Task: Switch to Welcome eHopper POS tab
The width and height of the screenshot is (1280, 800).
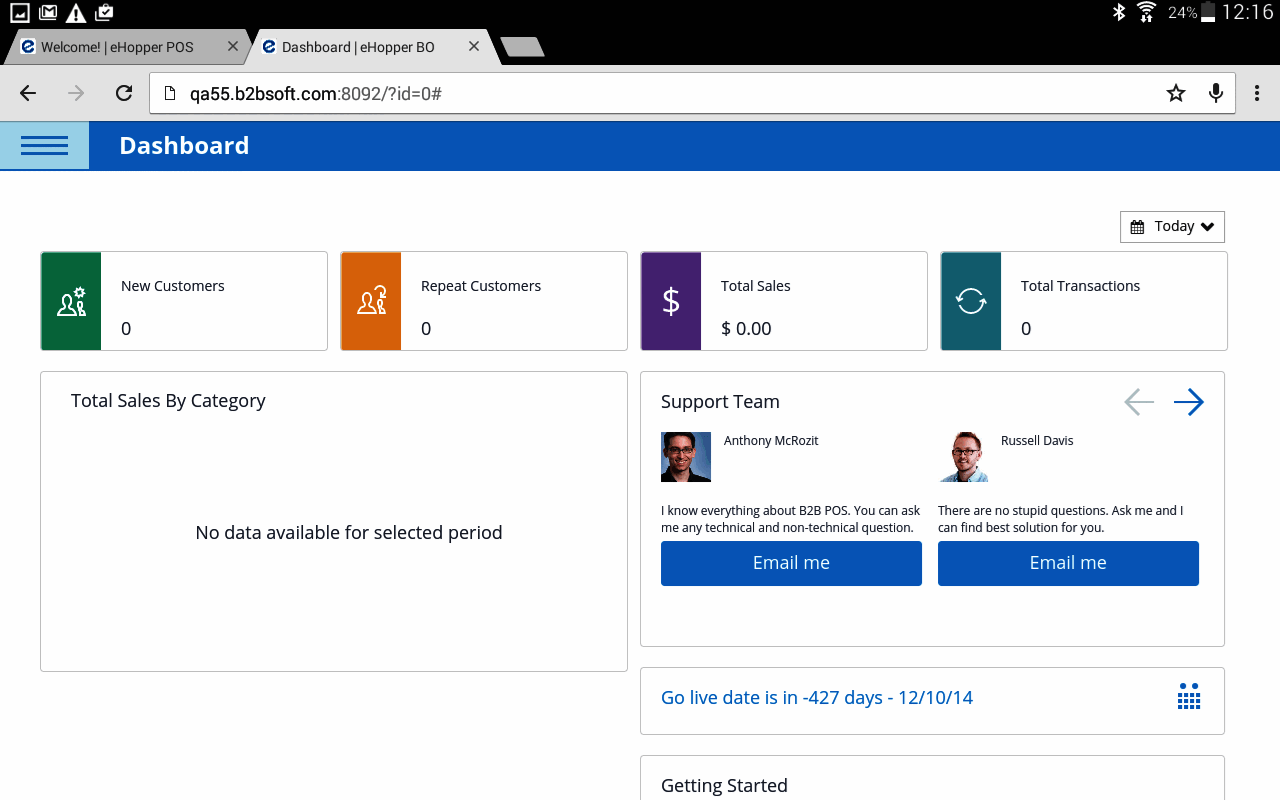Action: click(x=118, y=47)
